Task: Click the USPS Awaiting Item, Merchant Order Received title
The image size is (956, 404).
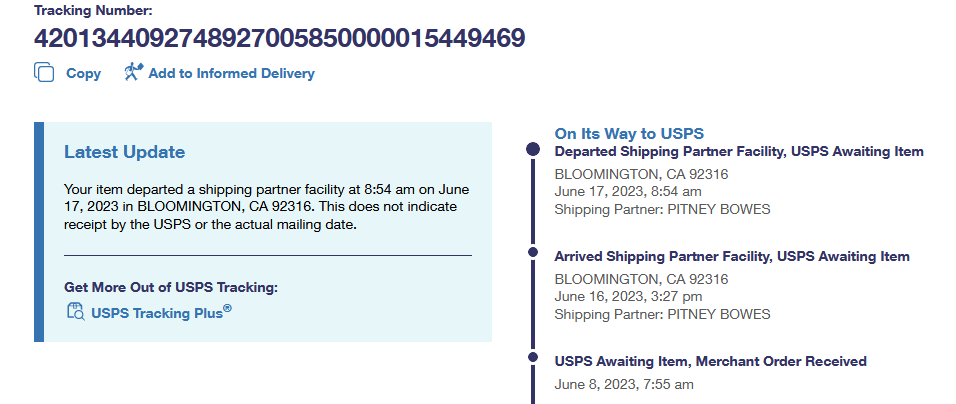Action: [710, 361]
